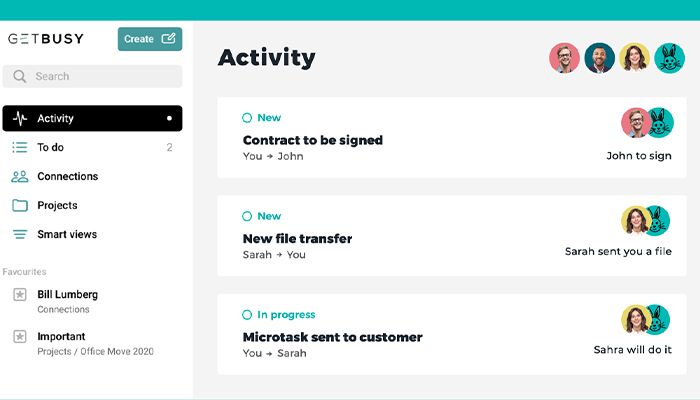Click the star icon beside Bill Lumberg
The height and width of the screenshot is (400, 700).
(19, 294)
